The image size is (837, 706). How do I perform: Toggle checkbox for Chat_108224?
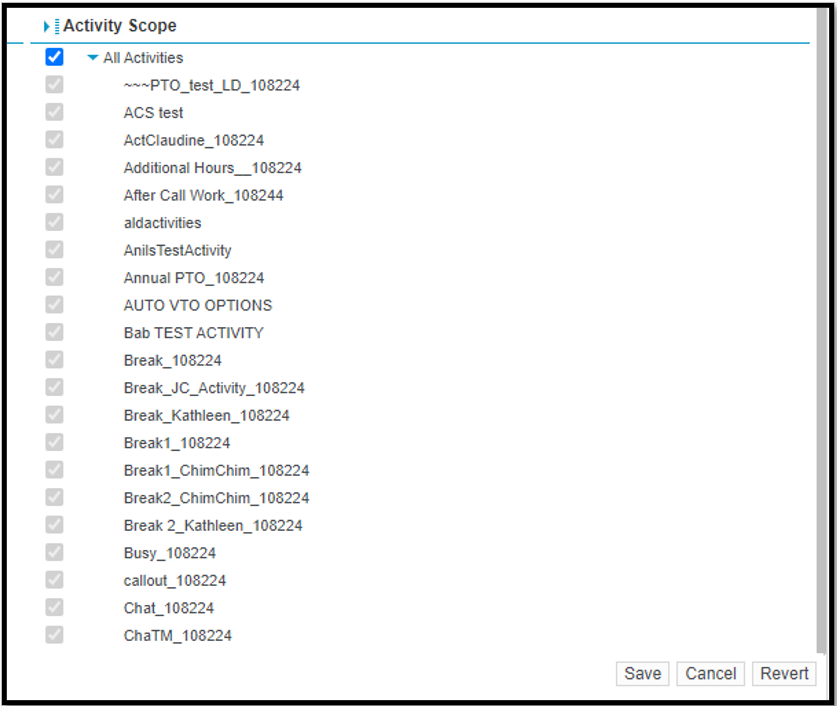click(54, 607)
